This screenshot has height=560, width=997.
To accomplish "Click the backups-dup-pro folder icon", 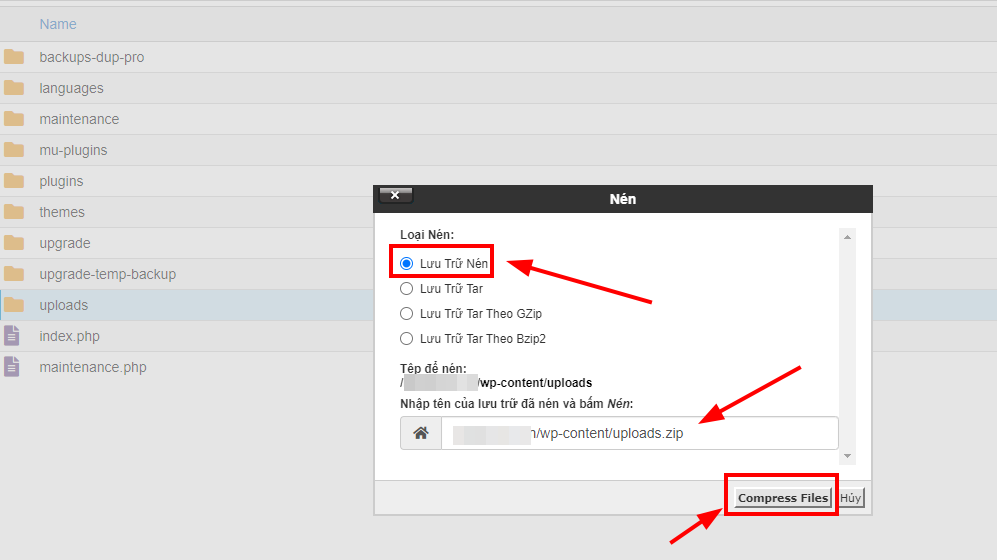I will point(13,57).
